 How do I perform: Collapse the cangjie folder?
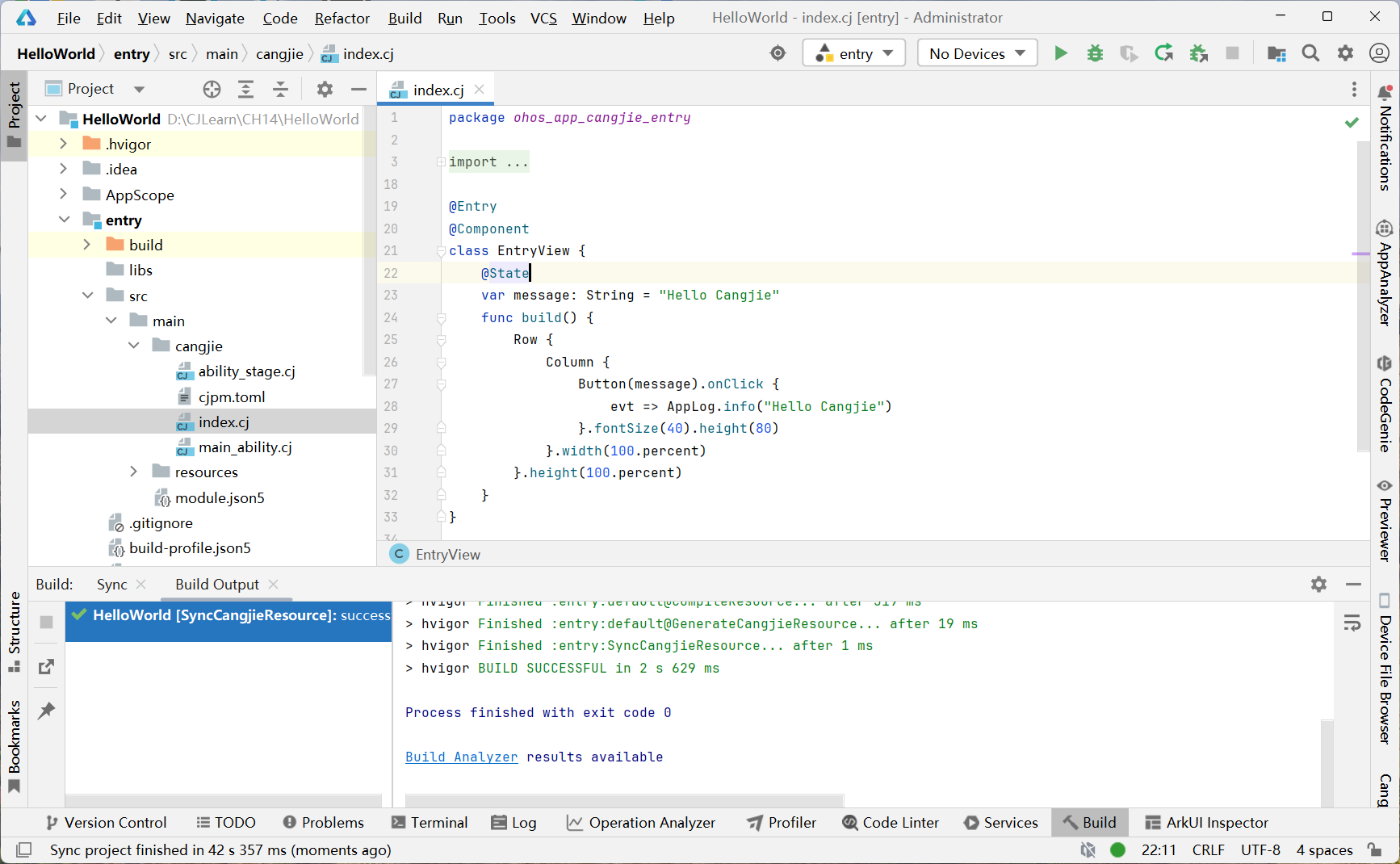134,346
